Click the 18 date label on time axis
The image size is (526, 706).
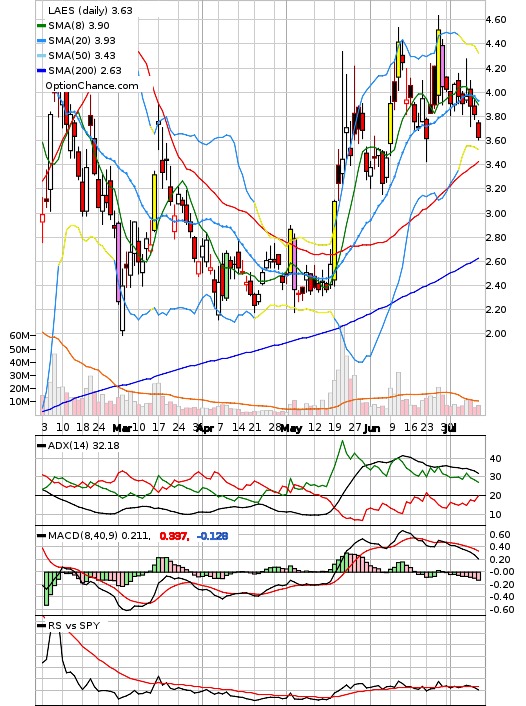[82, 427]
